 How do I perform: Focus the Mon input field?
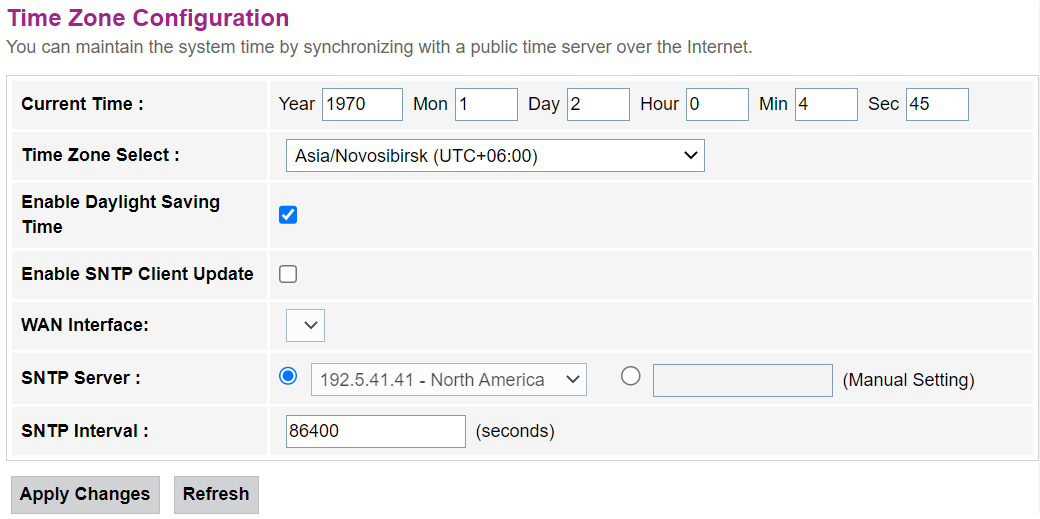coord(486,104)
